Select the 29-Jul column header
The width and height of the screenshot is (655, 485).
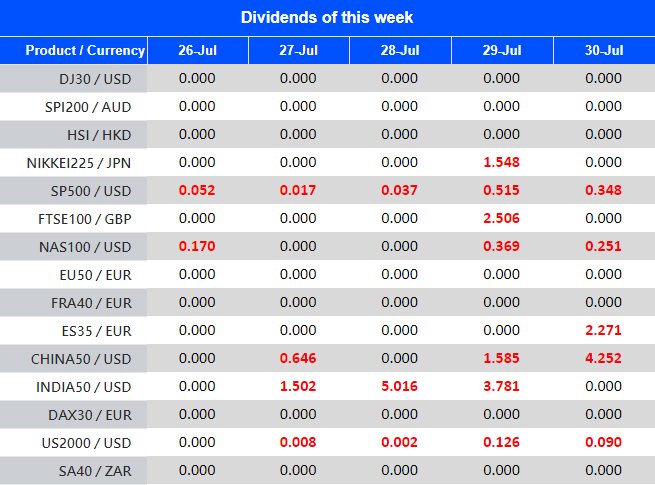(501, 50)
